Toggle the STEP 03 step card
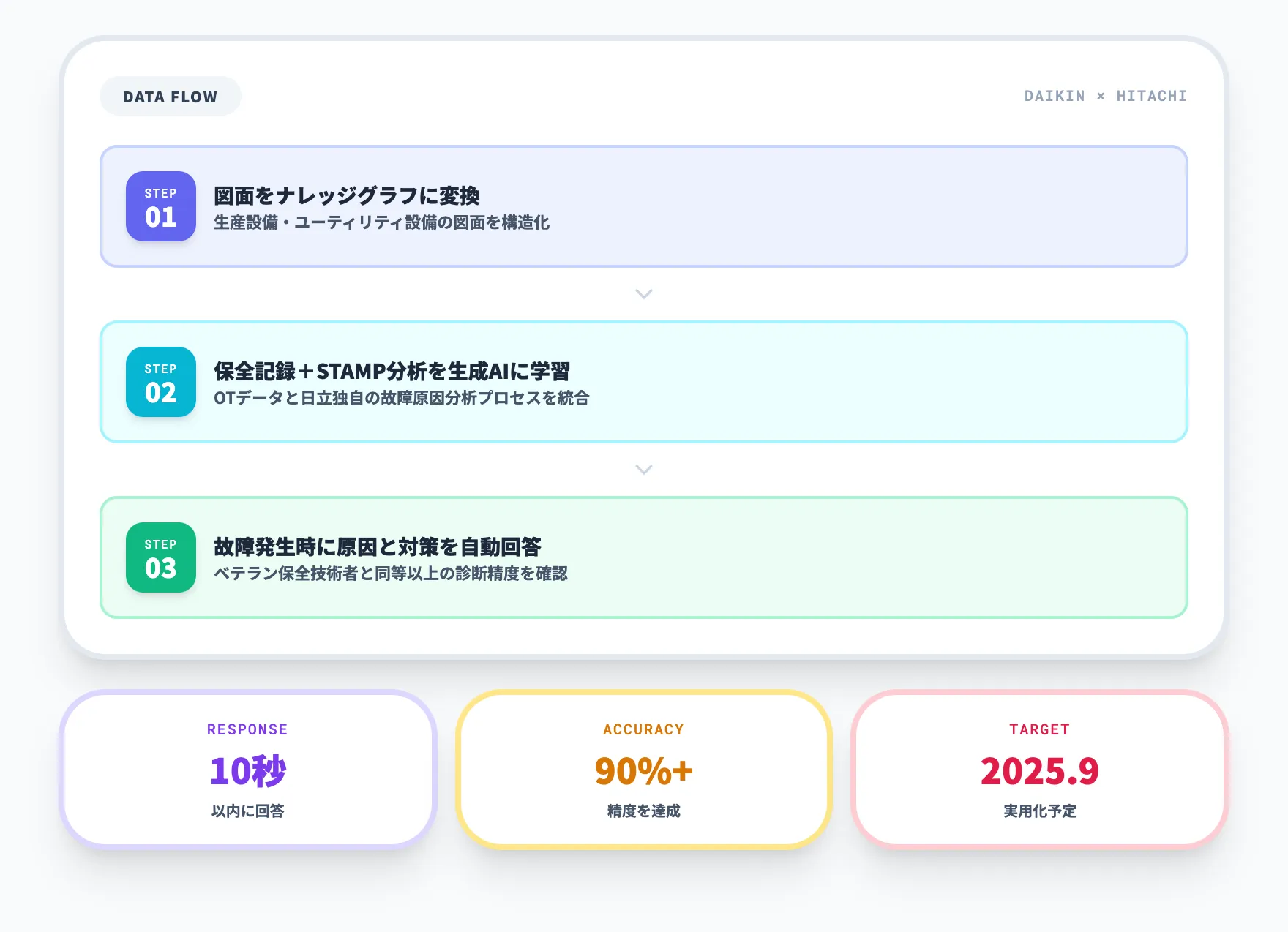This screenshot has height=932, width=1288. click(x=644, y=557)
